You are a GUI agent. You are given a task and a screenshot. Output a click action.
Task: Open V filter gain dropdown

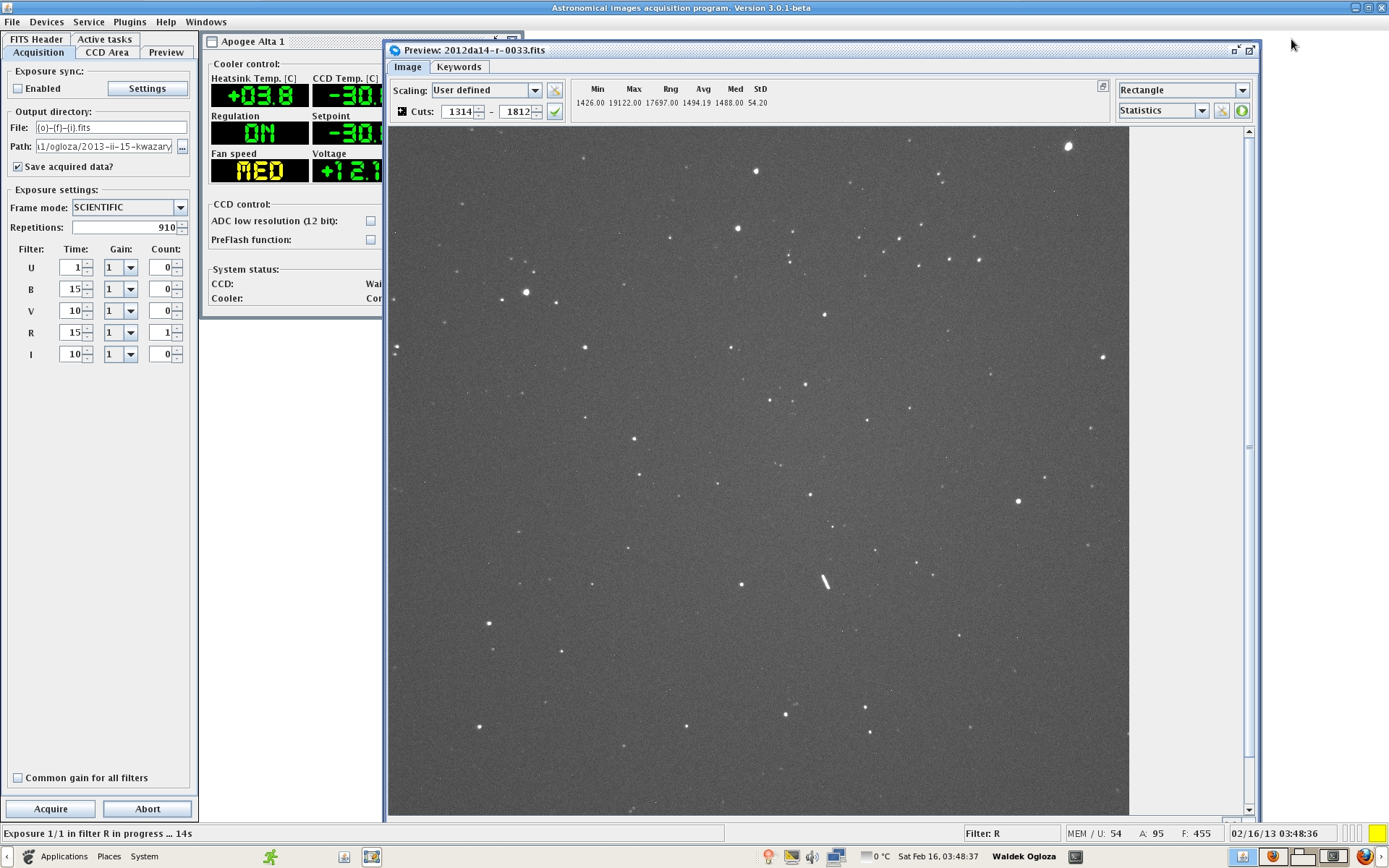[x=130, y=311]
